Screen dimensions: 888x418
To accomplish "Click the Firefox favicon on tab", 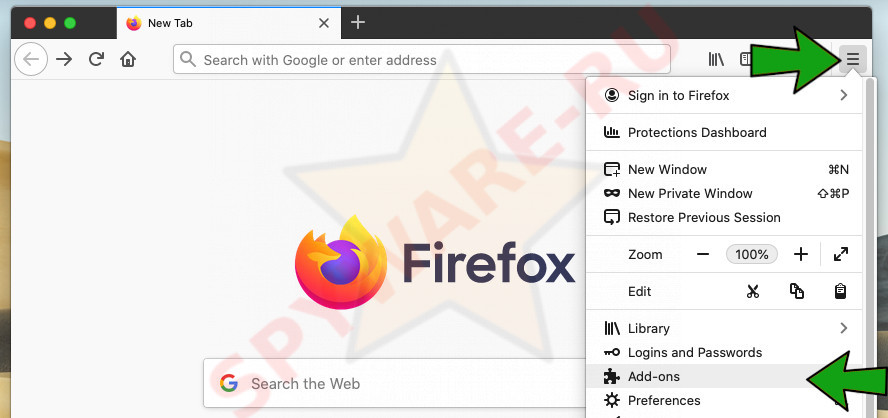I will [134, 23].
